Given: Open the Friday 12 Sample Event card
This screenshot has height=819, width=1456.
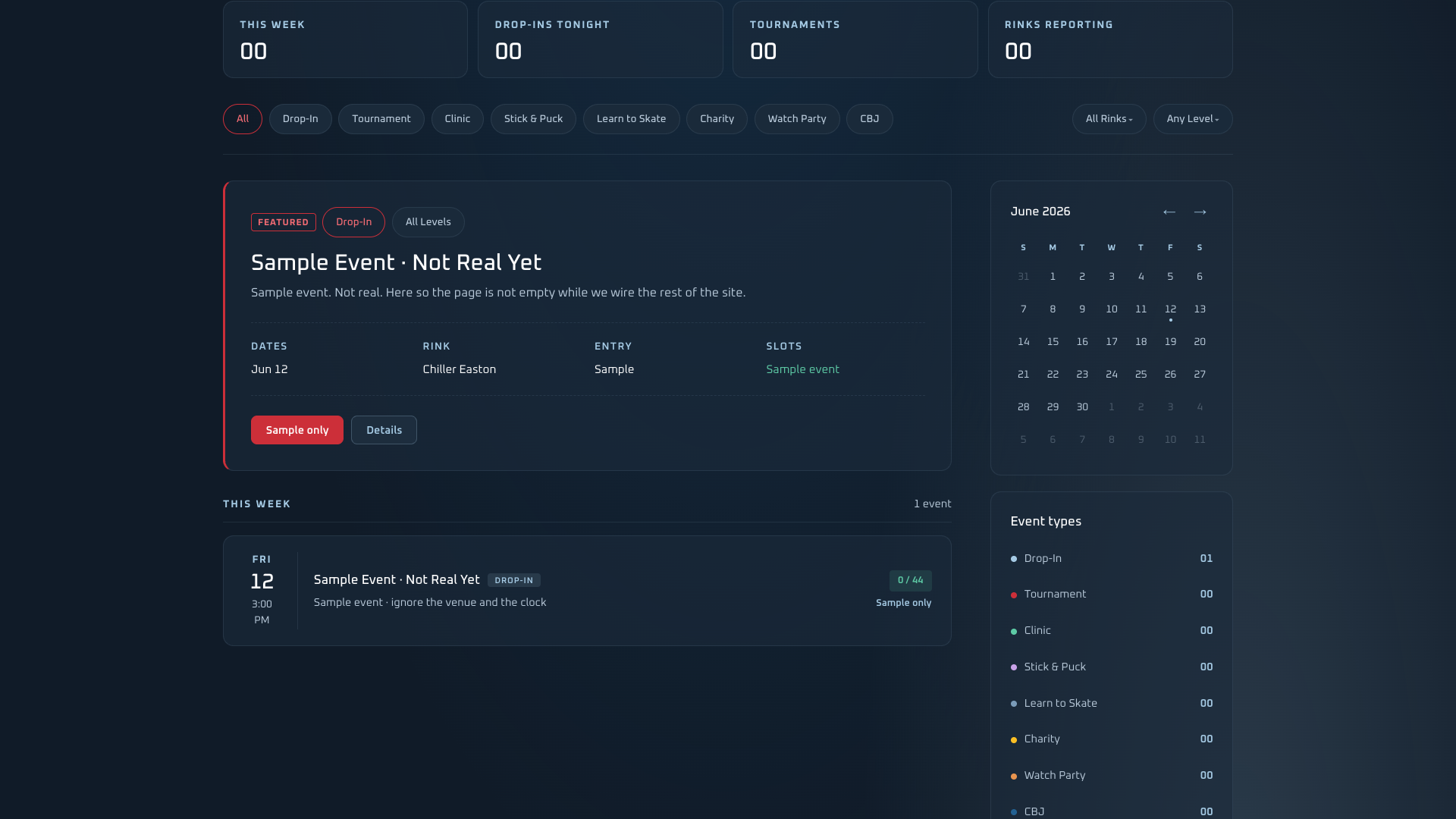Looking at the screenshot, I should tap(587, 591).
